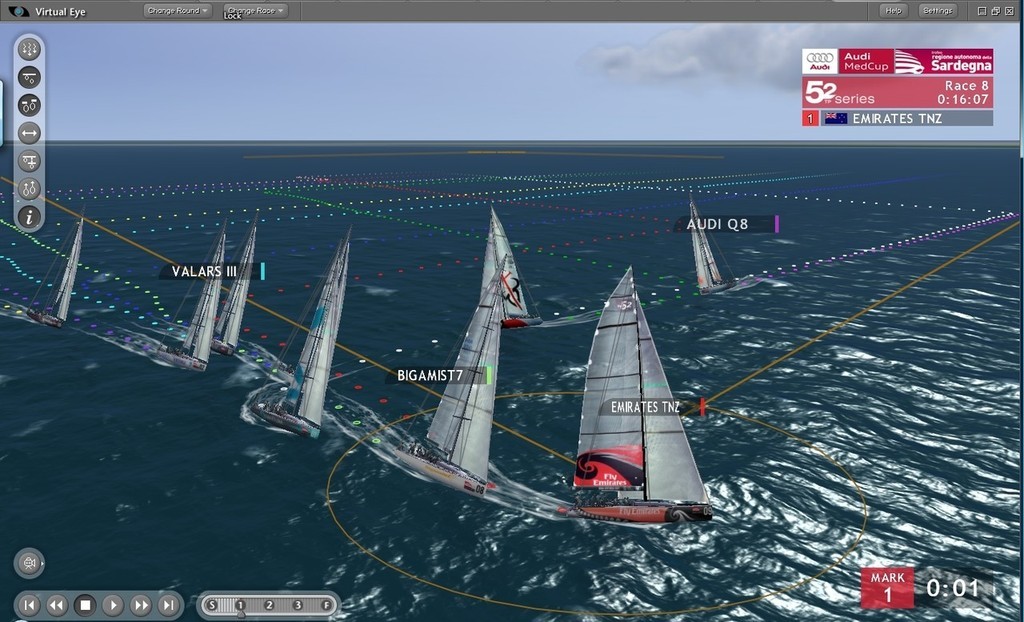Select the AUDI Q8 boat label
1024x622 pixels.
click(727, 224)
